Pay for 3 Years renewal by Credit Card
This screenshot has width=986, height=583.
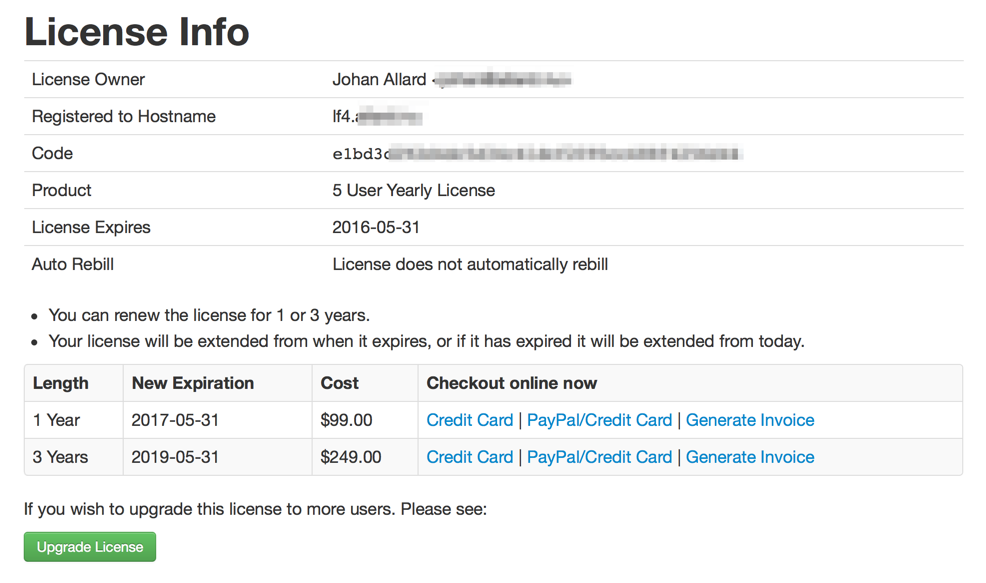pyautogui.click(x=469, y=457)
